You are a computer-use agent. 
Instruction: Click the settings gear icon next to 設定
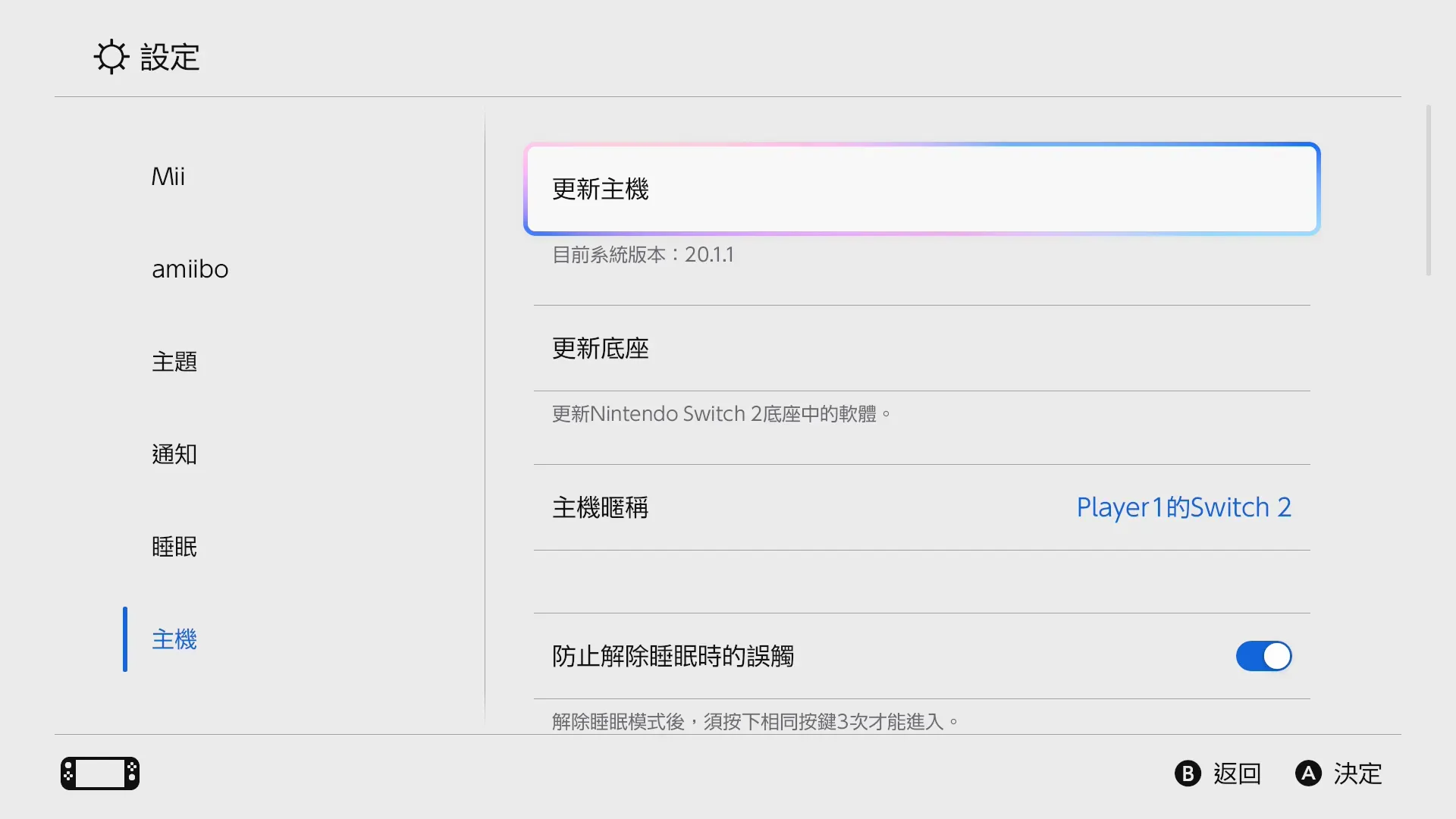point(110,57)
